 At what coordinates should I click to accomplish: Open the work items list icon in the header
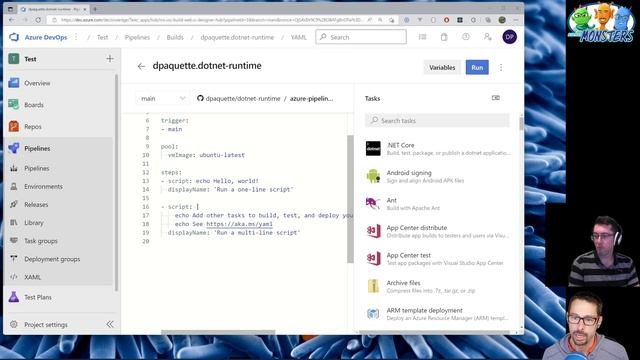click(422, 37)
